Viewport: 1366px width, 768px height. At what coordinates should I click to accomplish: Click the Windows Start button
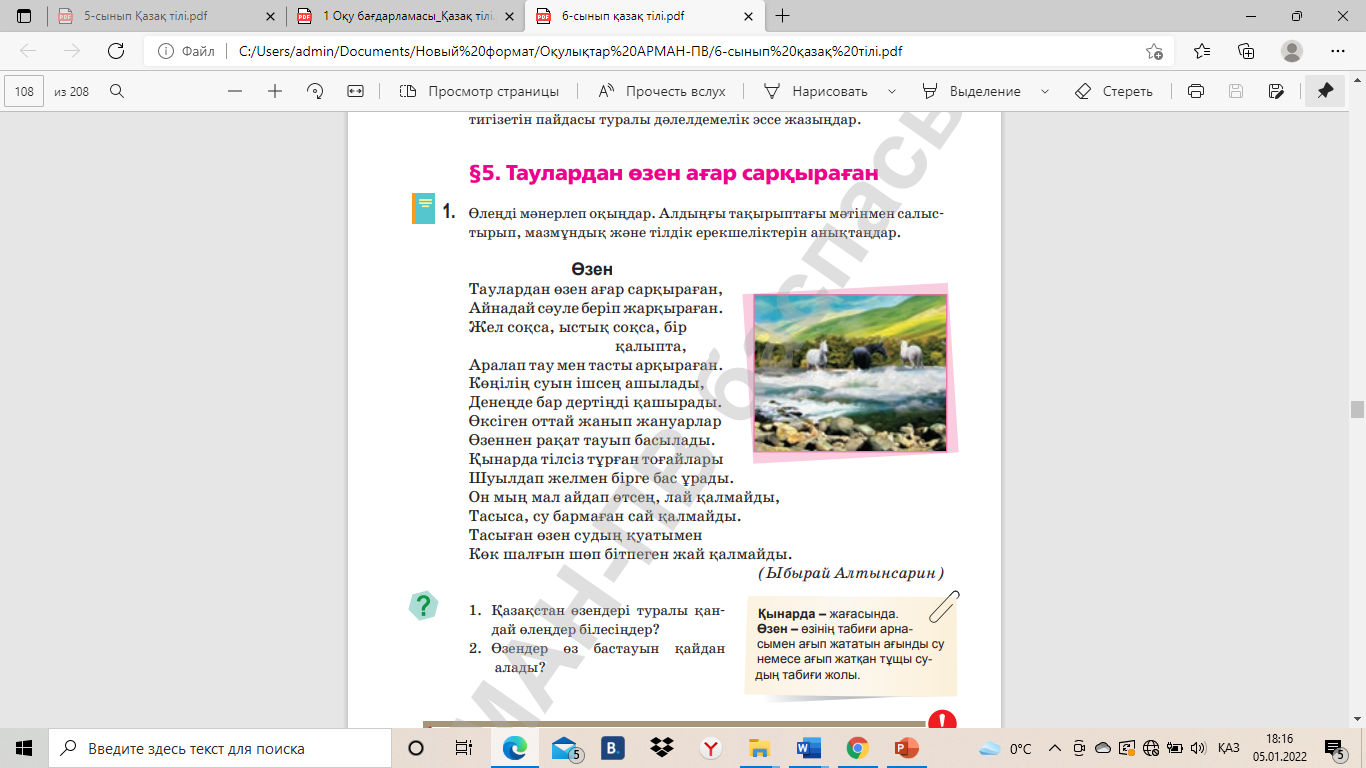click(x=24, y=748)
